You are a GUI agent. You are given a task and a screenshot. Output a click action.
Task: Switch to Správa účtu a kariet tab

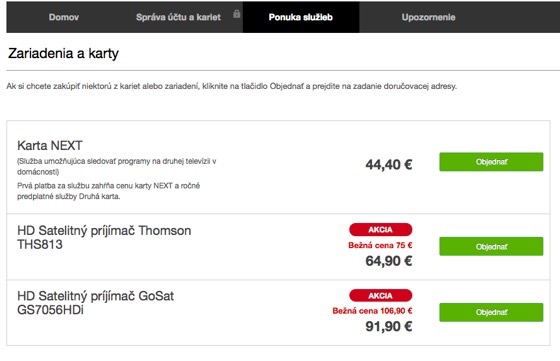178,17
